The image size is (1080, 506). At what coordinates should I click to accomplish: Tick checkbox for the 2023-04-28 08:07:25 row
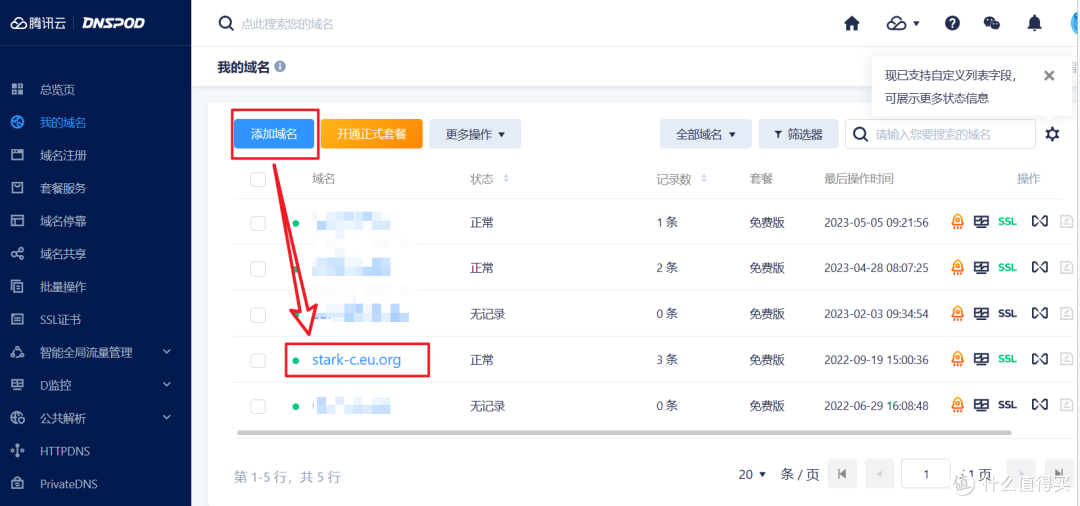[x=258, y=269]
